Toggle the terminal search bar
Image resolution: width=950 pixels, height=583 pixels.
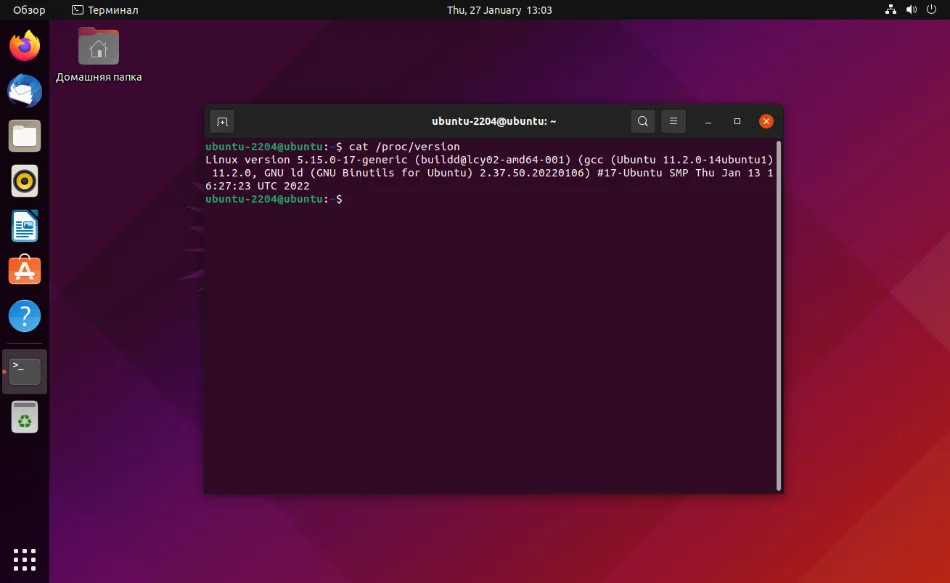click(643, 121)
